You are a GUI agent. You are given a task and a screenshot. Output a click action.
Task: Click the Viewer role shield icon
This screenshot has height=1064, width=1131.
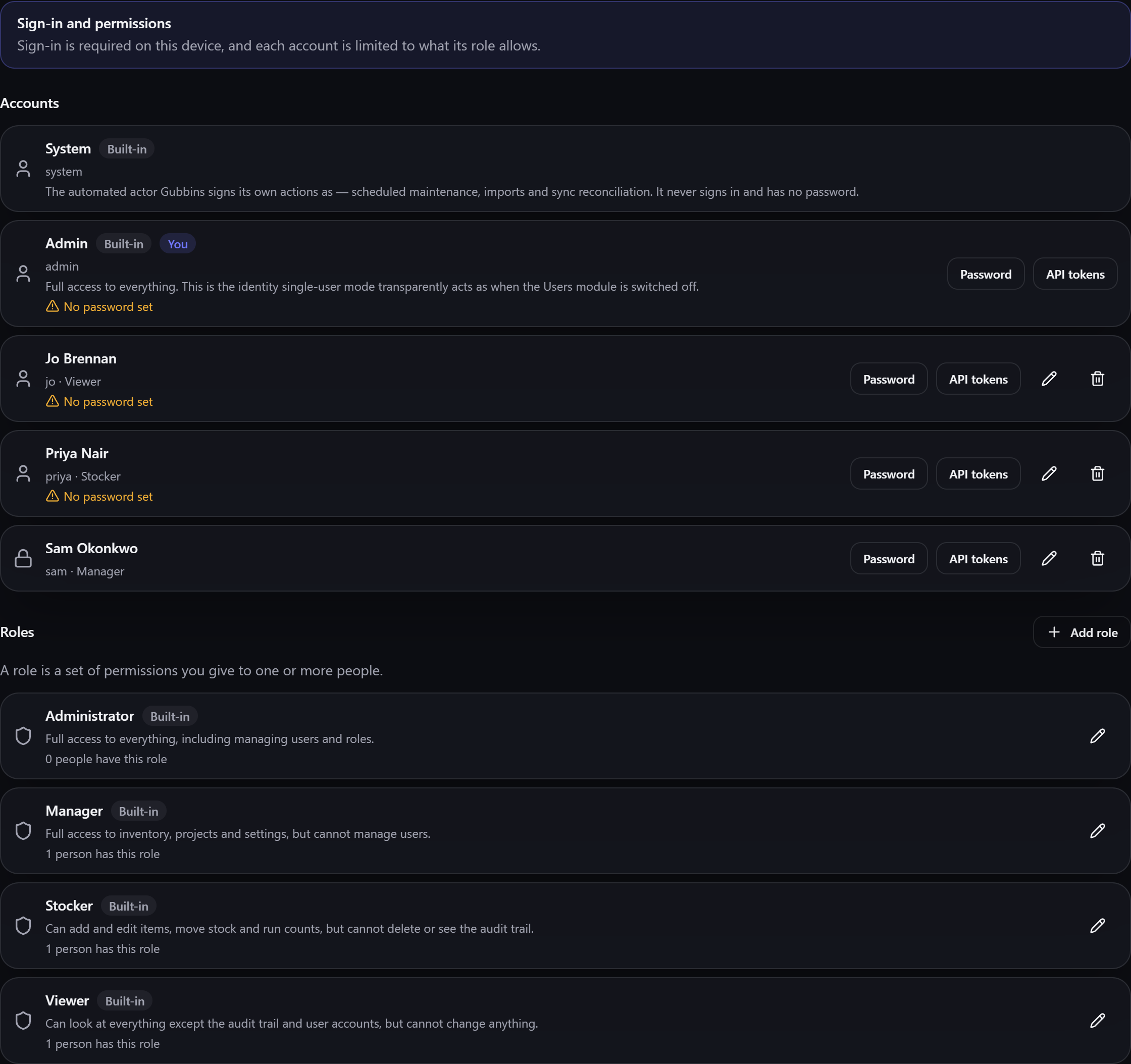point(23,1021)
